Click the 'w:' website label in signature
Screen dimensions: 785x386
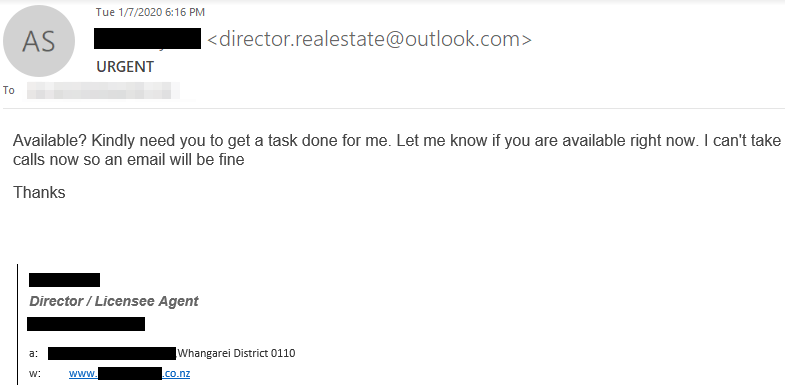[35, 373]
